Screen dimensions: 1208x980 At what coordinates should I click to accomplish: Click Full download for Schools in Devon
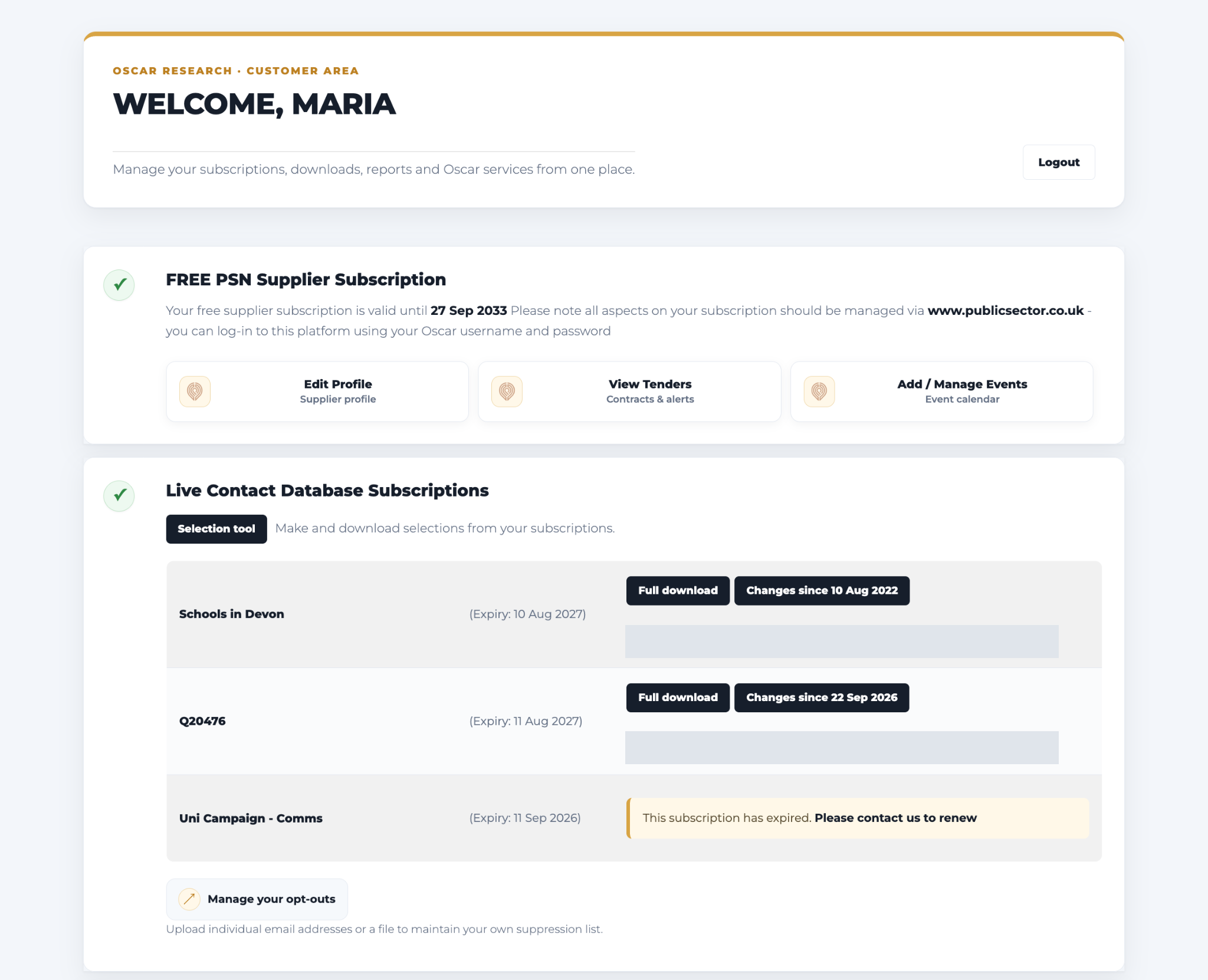pyautogui.click(x=678, y=591)
